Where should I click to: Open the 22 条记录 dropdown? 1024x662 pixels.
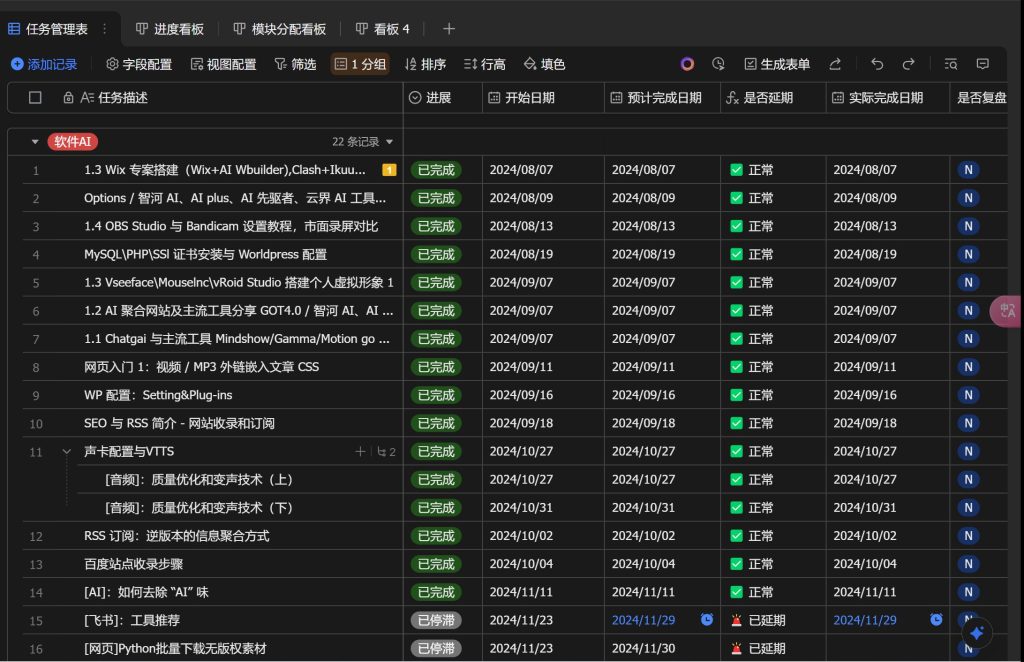[361, 141]
